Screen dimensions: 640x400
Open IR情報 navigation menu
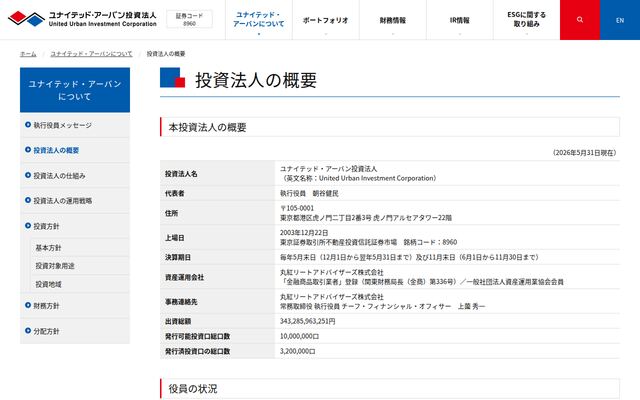(460, 20)
